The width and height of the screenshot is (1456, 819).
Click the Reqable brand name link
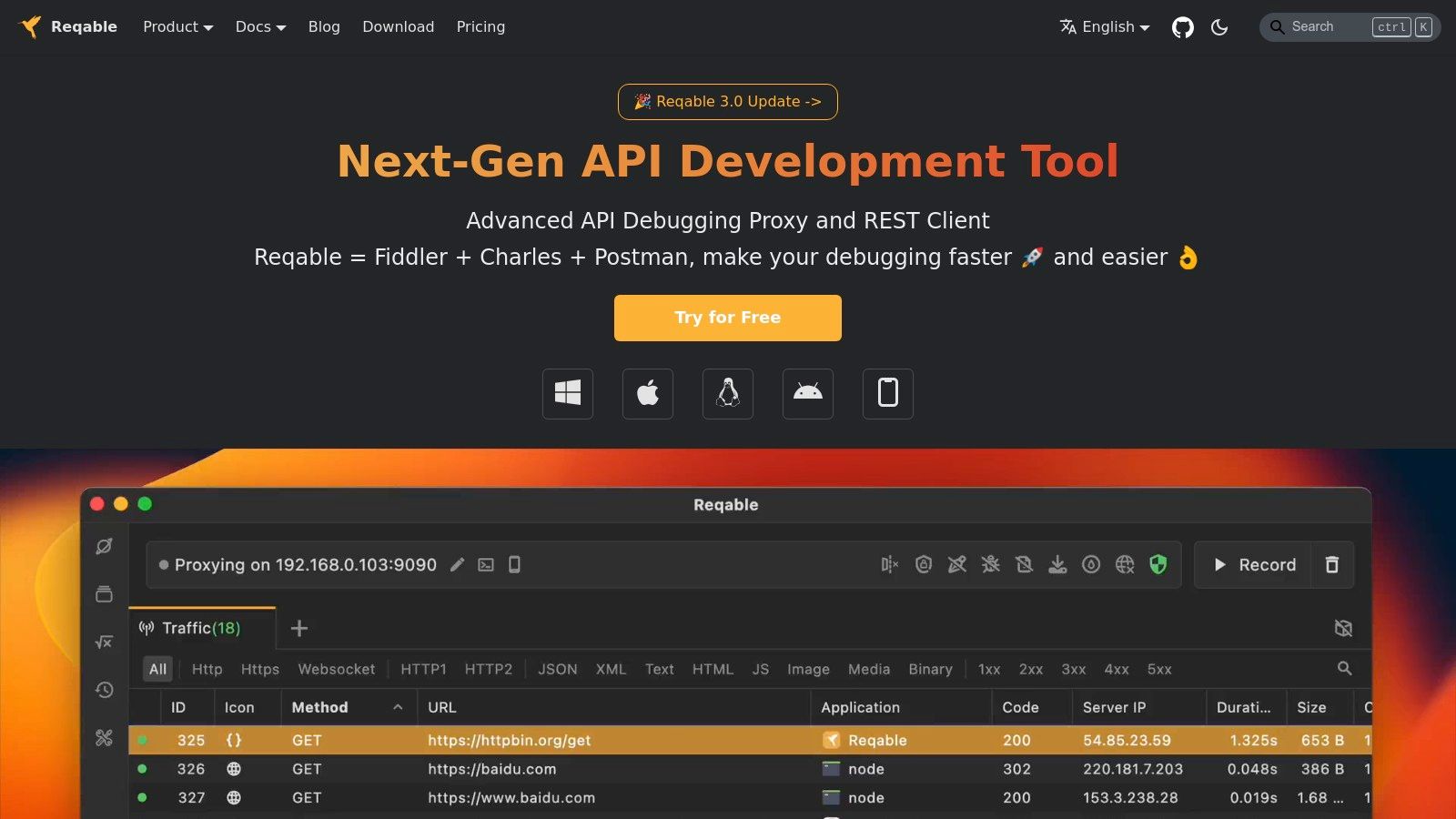pyautogui.click(x=84, y=27)
